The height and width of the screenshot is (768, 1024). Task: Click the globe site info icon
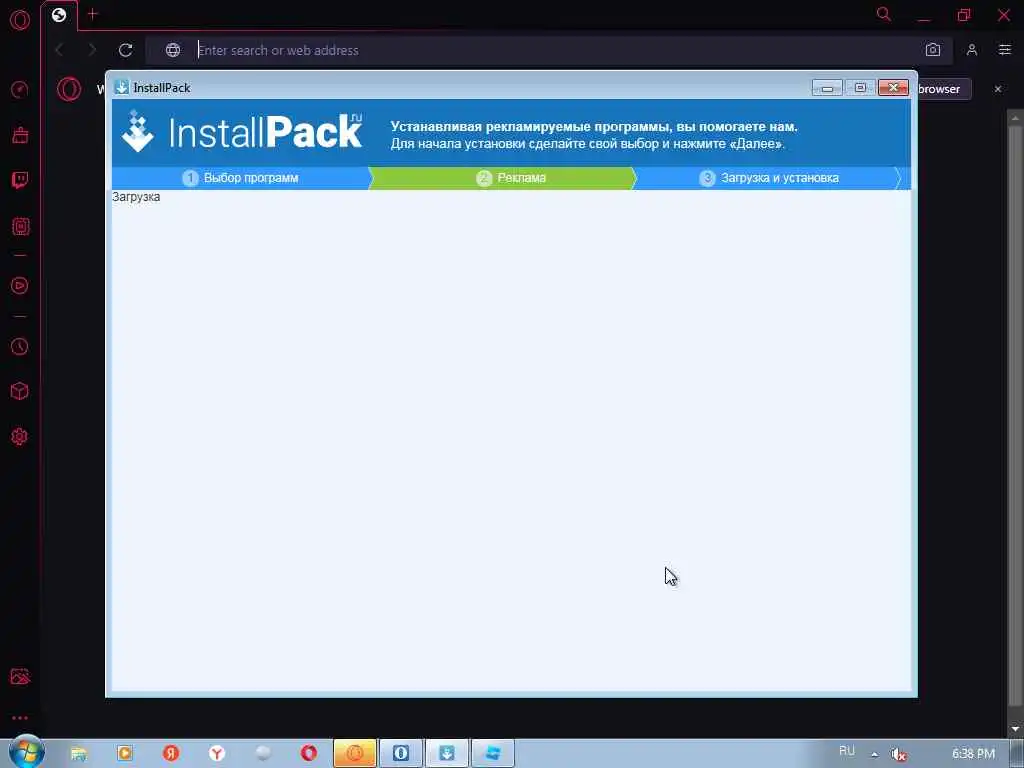[x=172, y=50]
